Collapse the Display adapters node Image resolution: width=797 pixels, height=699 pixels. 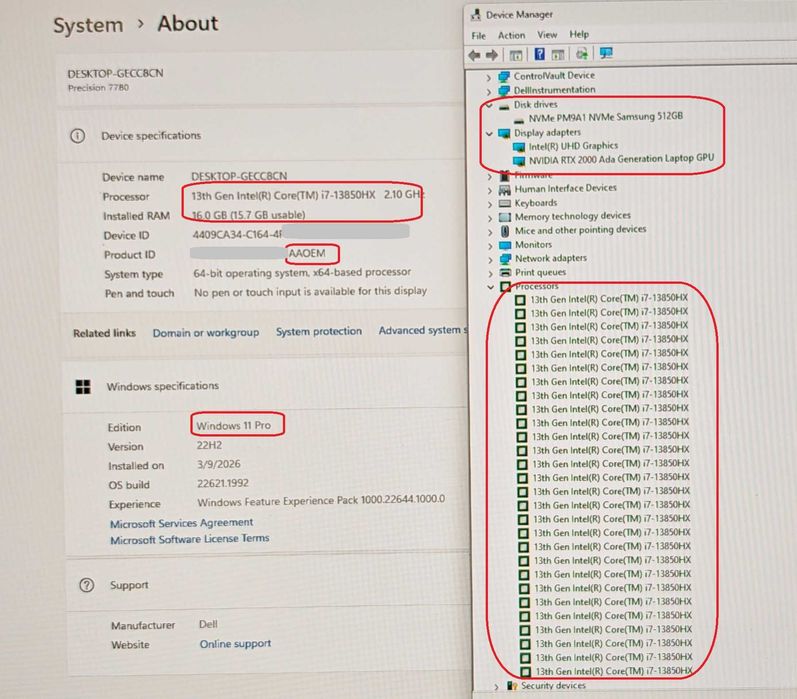pos(489,134)
